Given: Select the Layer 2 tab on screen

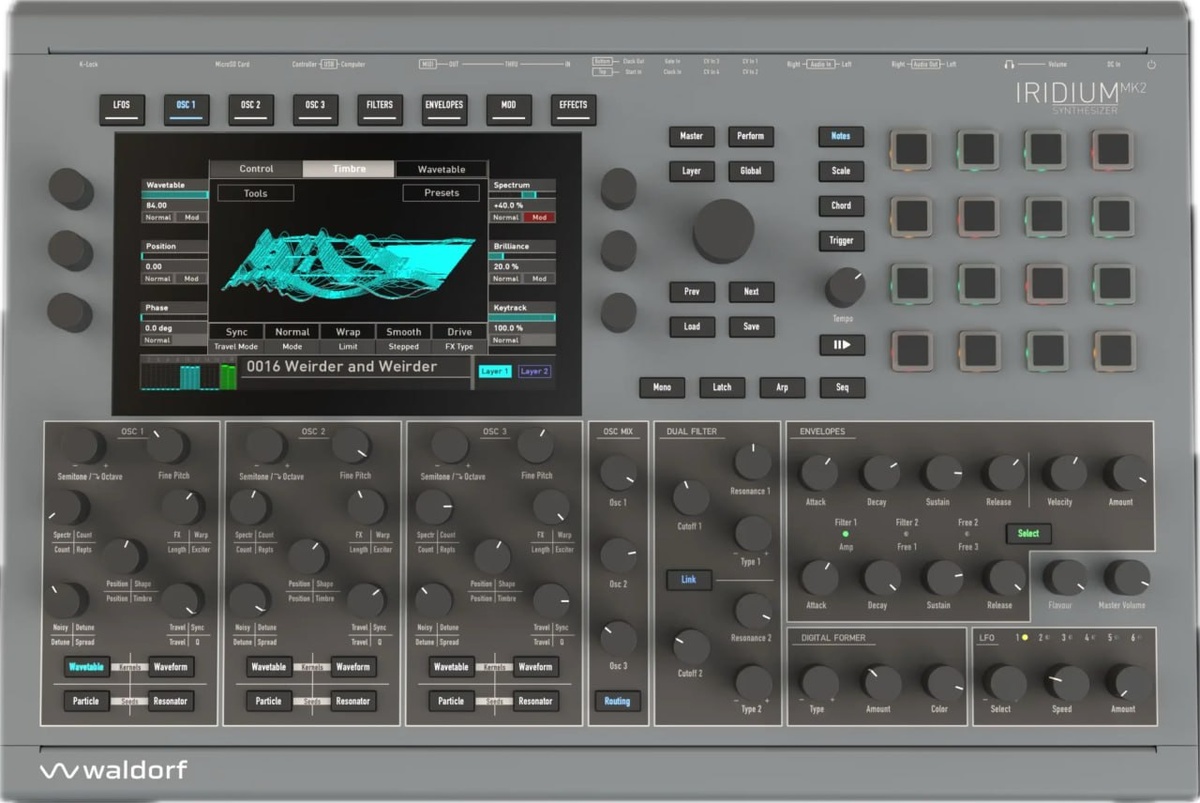Looking at the screenshot, I should pyautogui.click(x=534, y=371).
